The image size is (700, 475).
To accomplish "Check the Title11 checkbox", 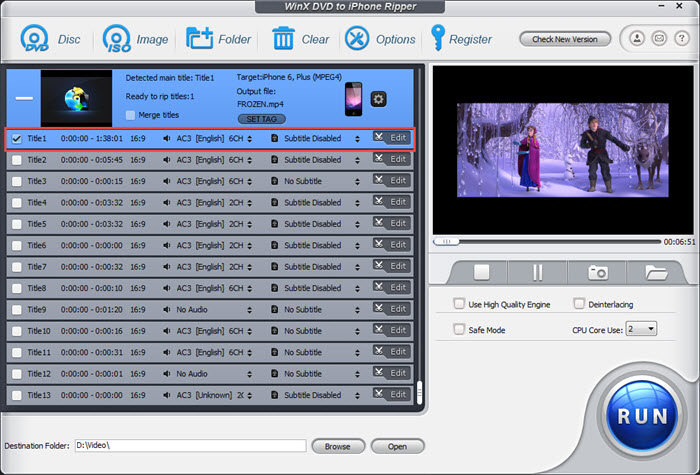I will click(17, 353).
